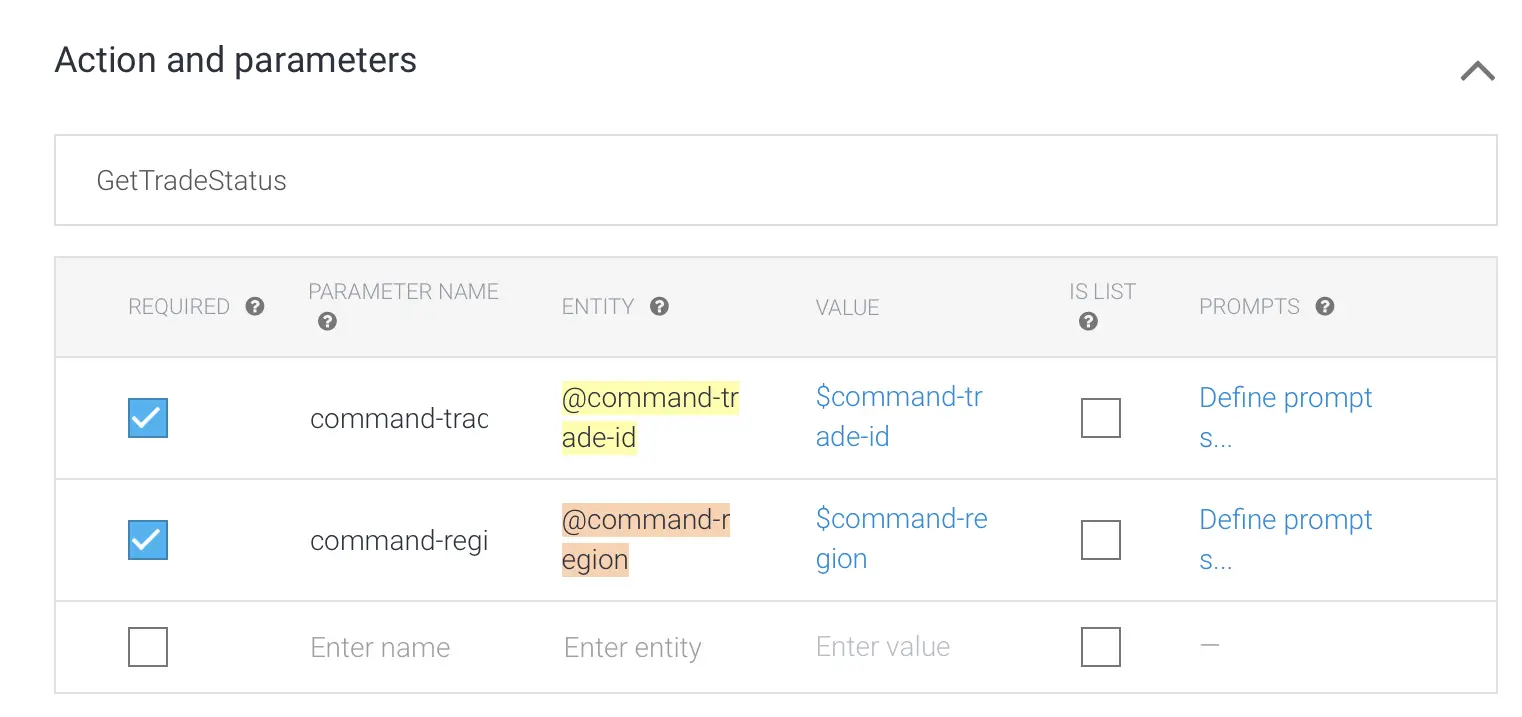Click the GetTradeStatus action name field
Image resolution: width=1522 pixels, height=717 pixels.
point(775,181)
